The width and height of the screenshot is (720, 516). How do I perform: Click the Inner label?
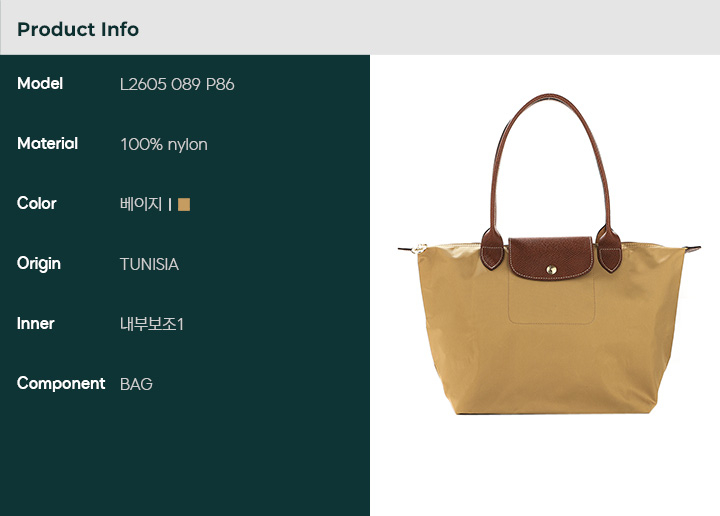pyautogui.click(x=35, y=324)
